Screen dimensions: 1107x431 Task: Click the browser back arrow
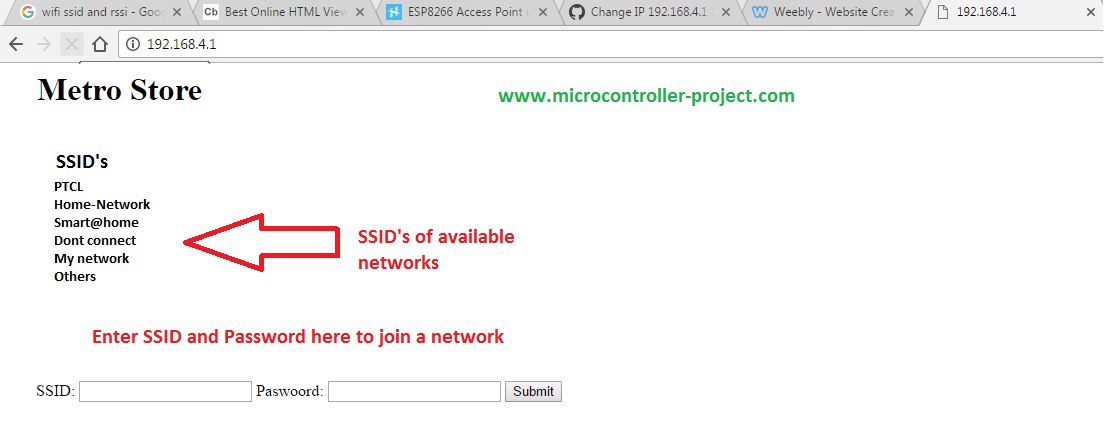click(x=16, y=45)
